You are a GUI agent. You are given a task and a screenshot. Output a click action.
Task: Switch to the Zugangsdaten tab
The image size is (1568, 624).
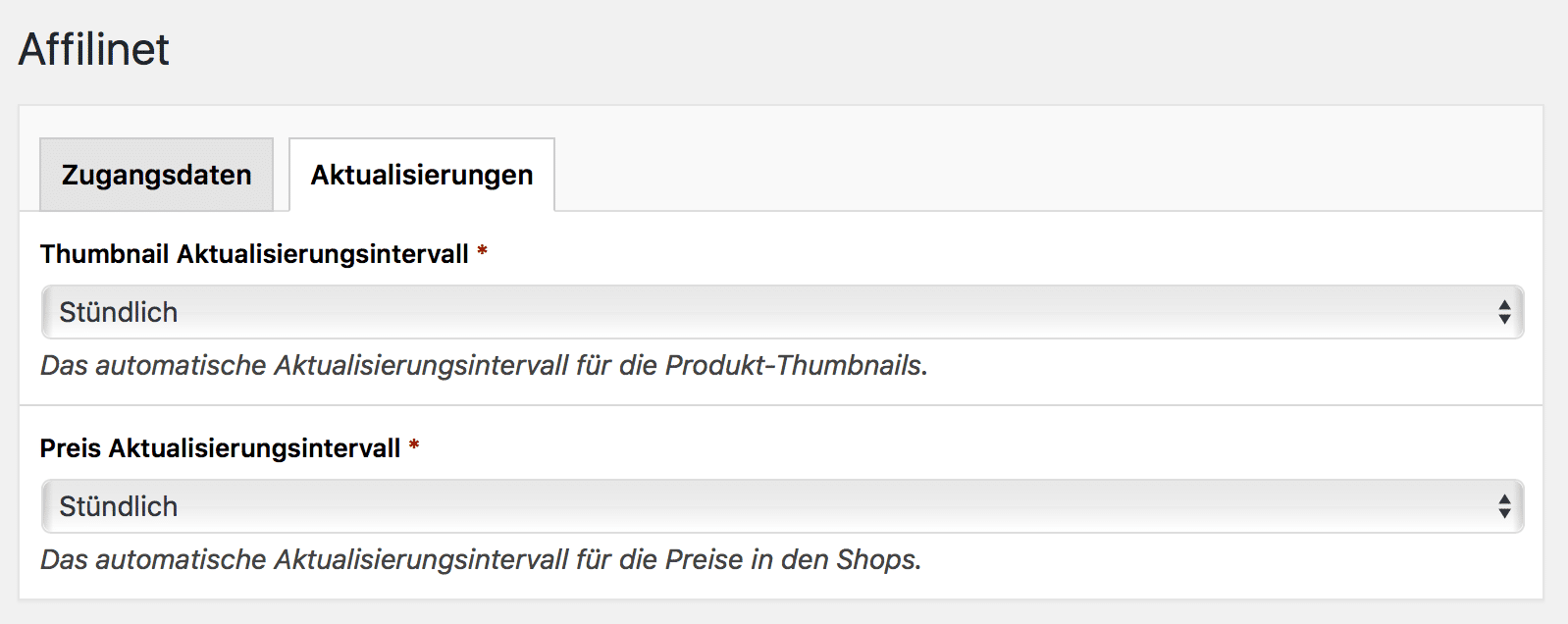[155, 174]
